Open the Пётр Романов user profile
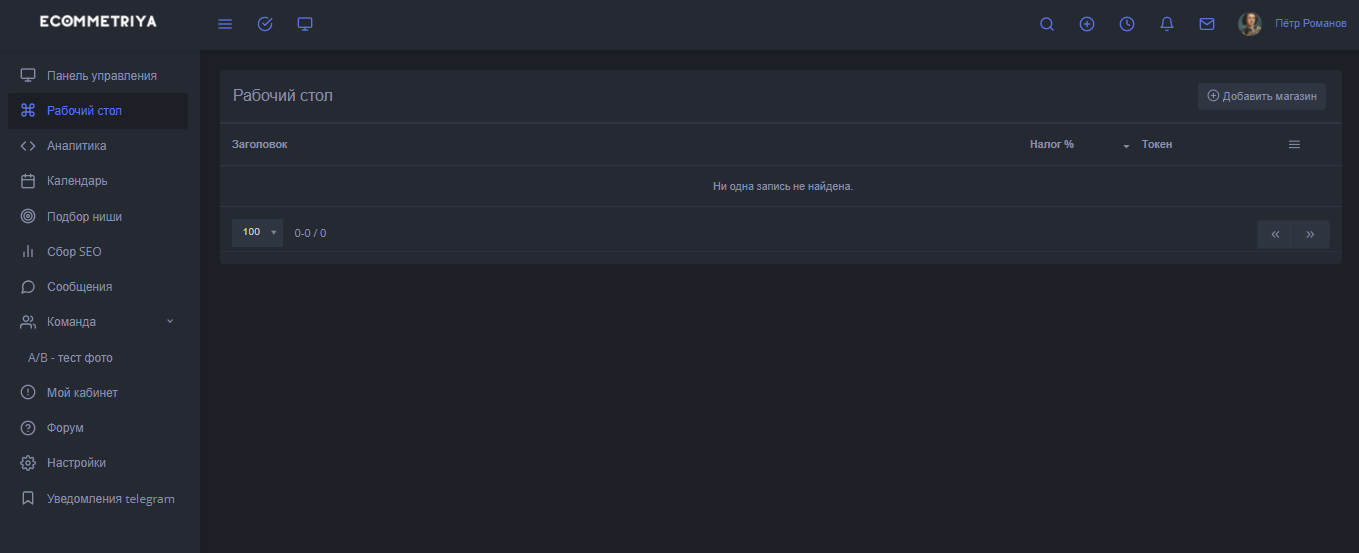Viewport: 1359px width, 553px height. coord(1310,24)
